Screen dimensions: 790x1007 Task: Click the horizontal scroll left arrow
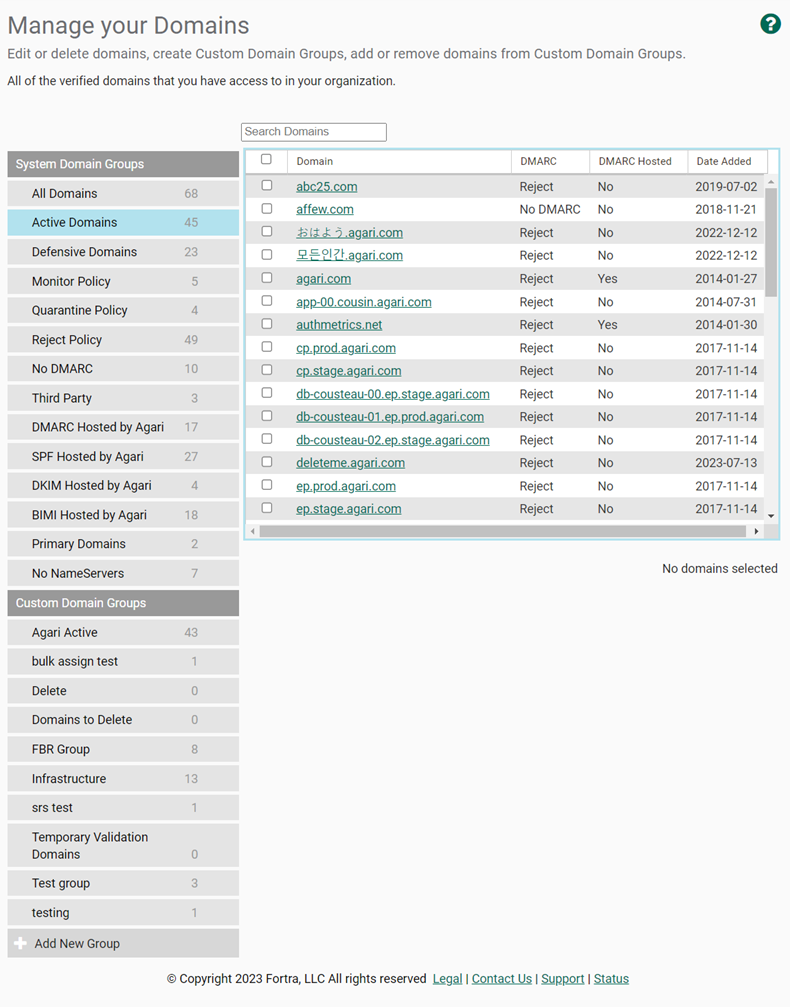(x=253, y=531)
